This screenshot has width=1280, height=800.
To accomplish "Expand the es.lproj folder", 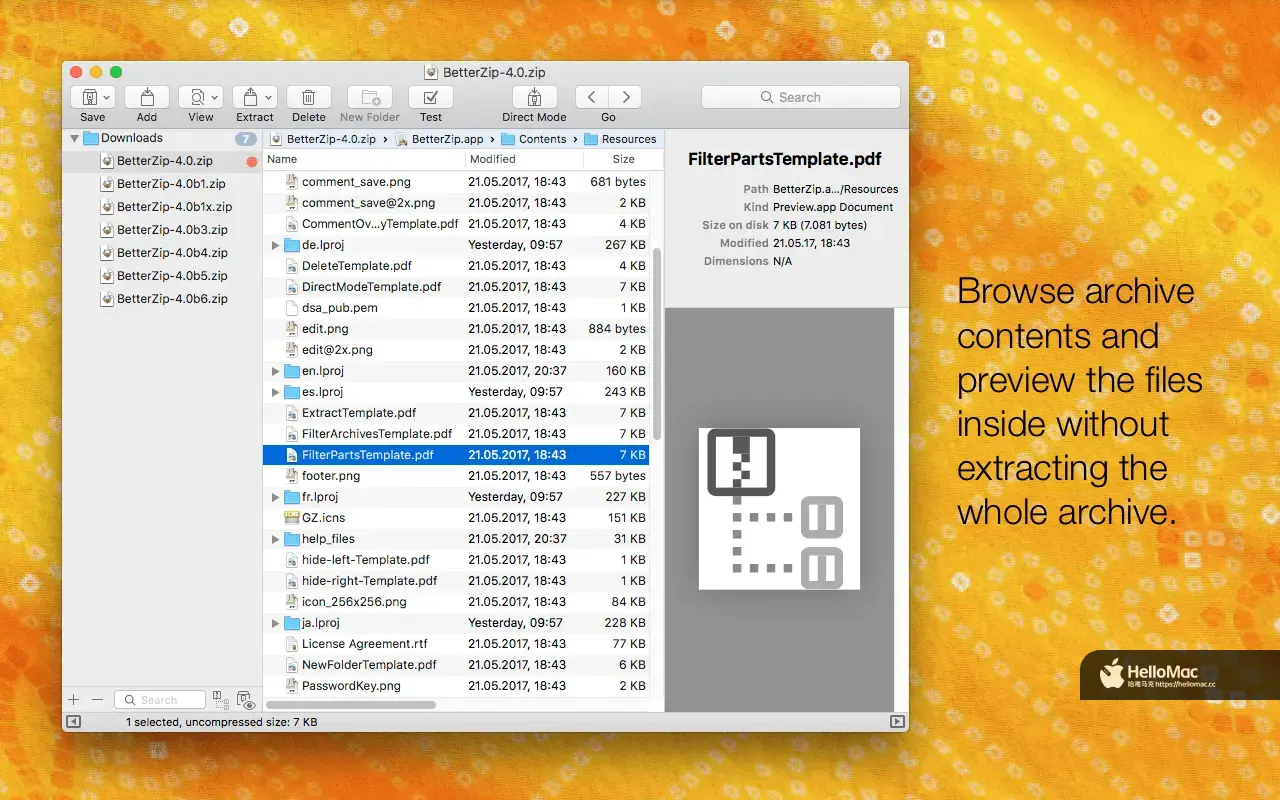I will [276, 392].
